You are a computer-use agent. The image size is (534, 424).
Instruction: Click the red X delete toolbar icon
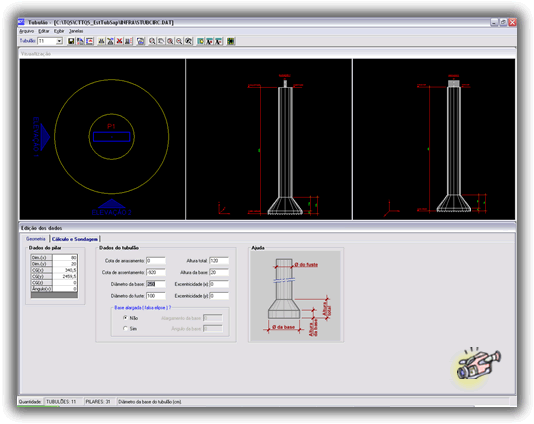click(120, 41)
